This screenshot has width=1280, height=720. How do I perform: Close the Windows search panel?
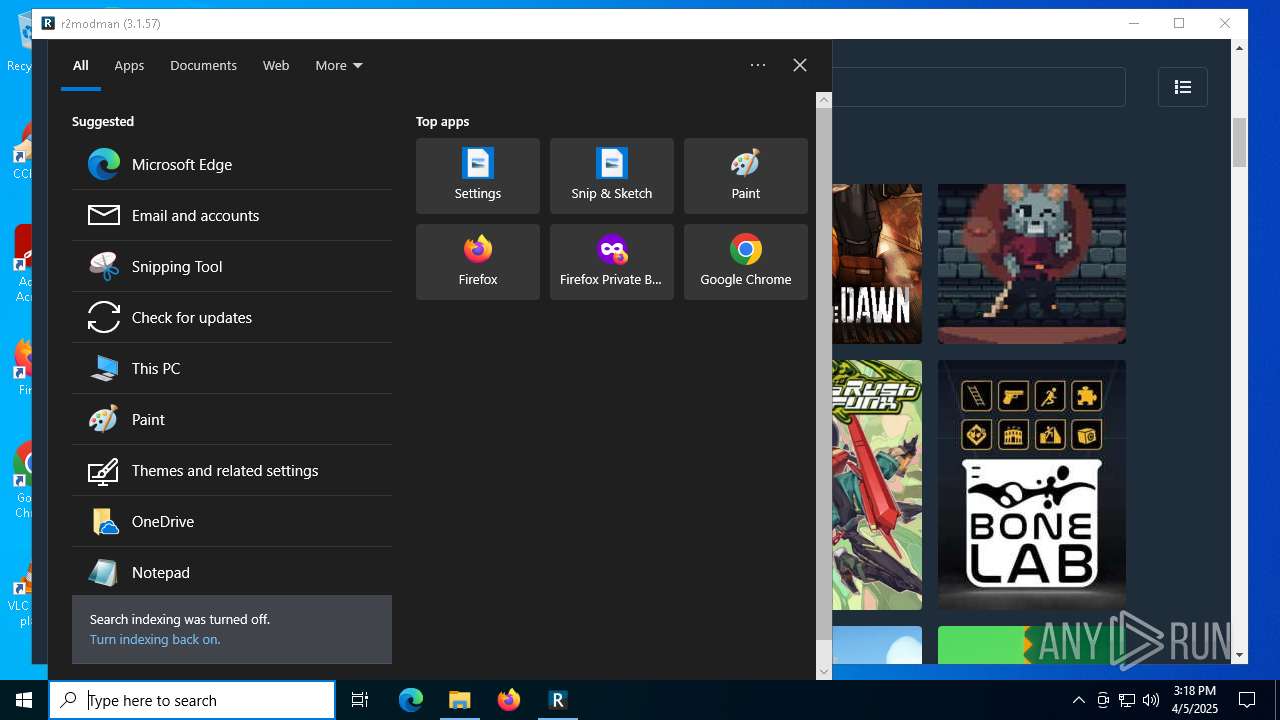pyautogui.click(x=800, y=65)
